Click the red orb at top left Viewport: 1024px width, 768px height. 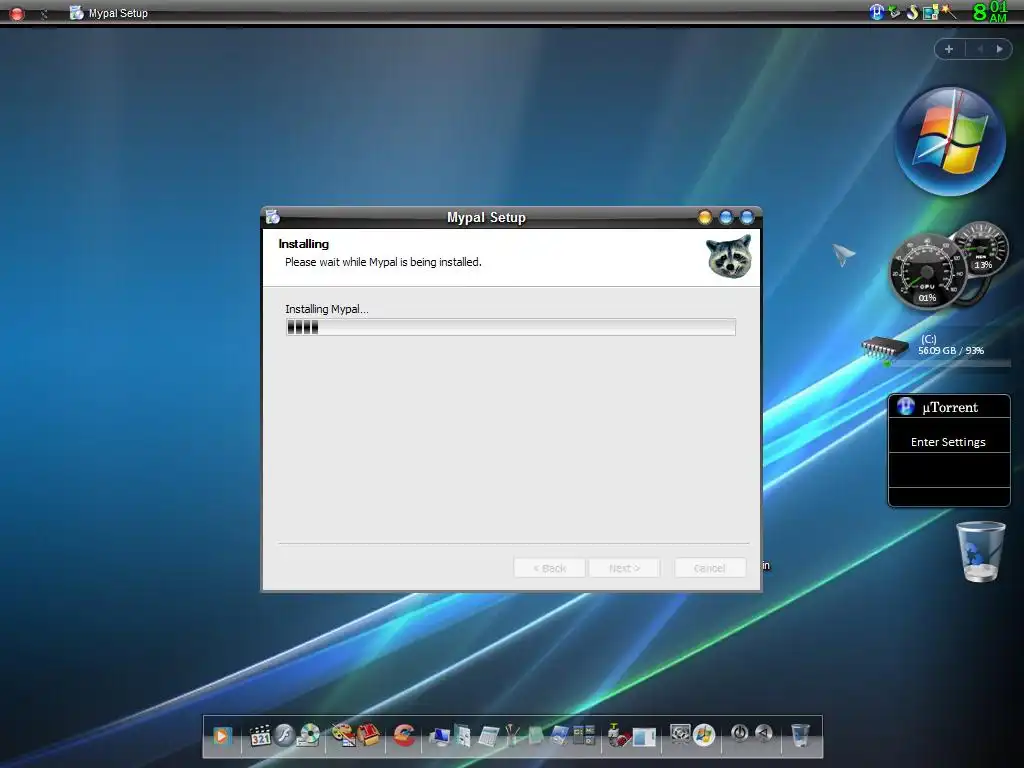pos(17,13)
